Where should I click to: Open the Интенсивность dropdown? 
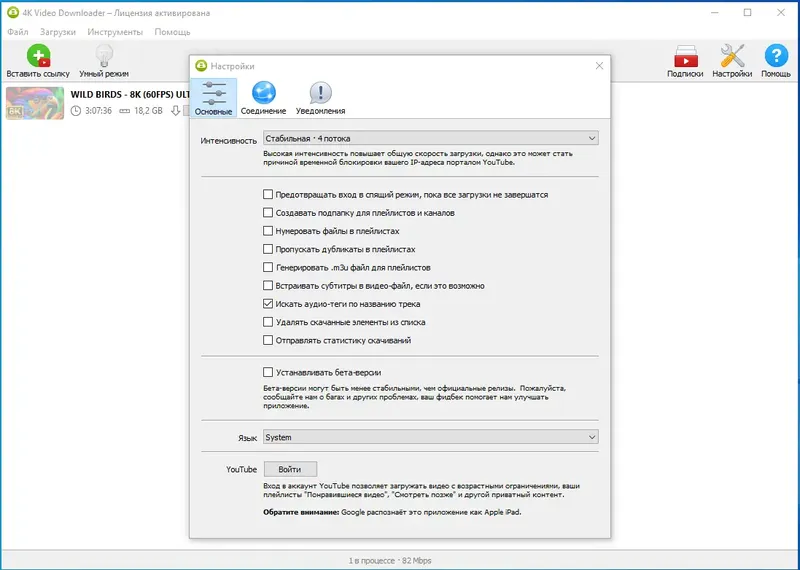click(x=431, y=138)
